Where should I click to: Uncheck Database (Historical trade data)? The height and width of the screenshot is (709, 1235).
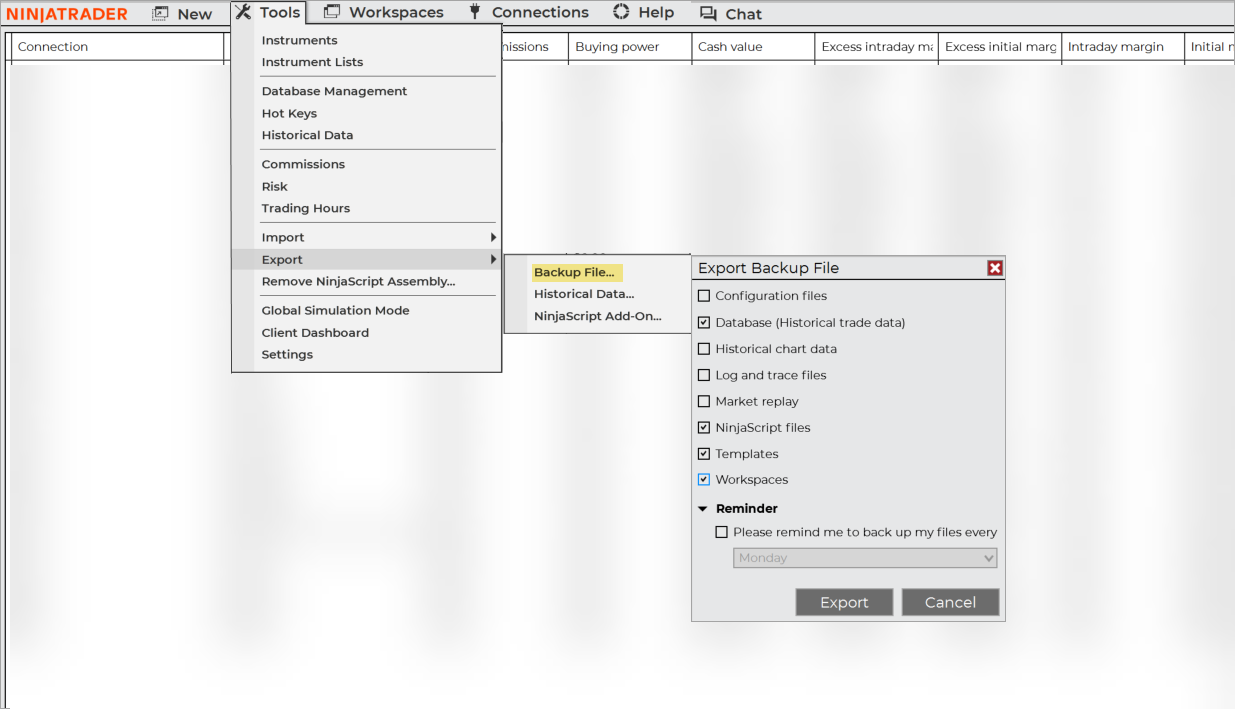704,323
